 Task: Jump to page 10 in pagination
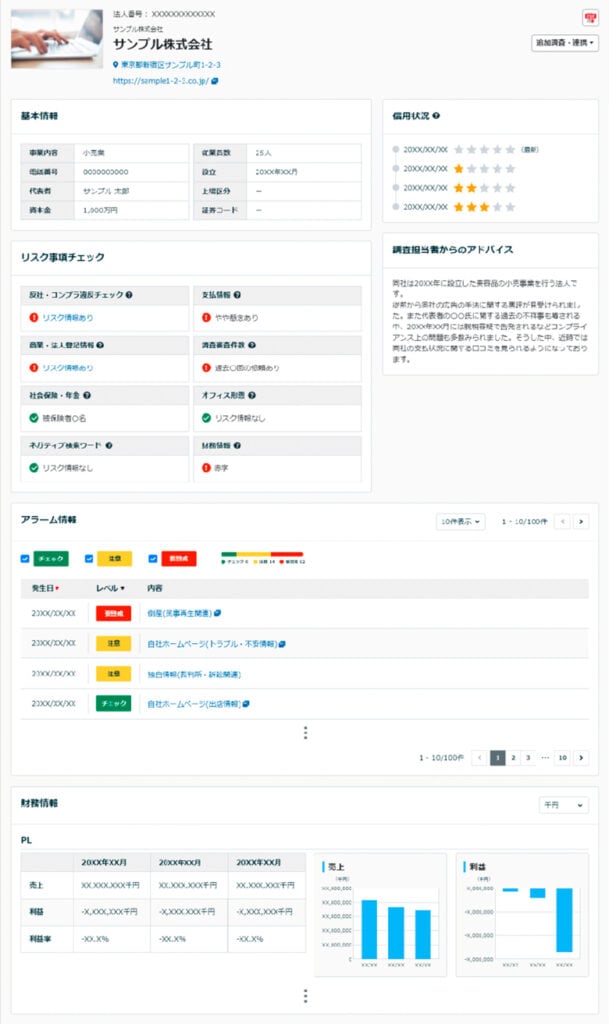[x=562, y=758]
